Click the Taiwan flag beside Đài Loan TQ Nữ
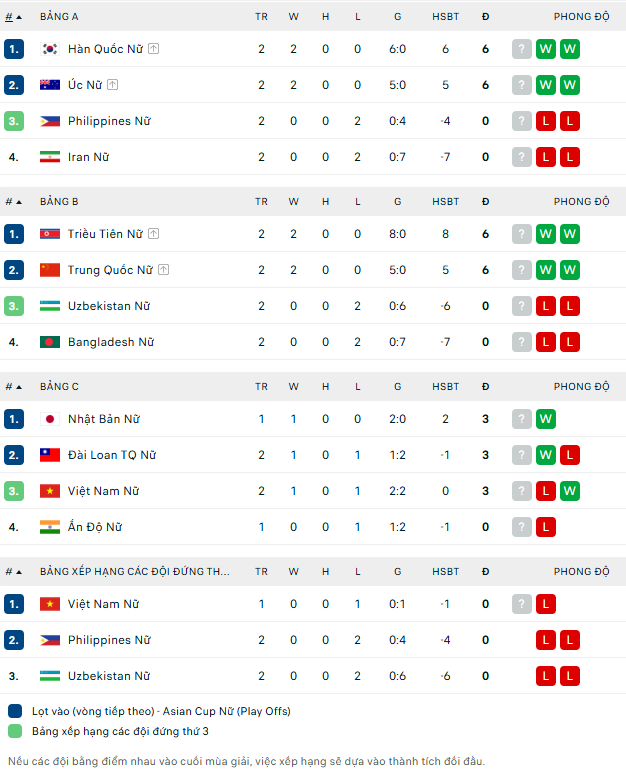This screenshot has width=626, height=771. point(50,455)
